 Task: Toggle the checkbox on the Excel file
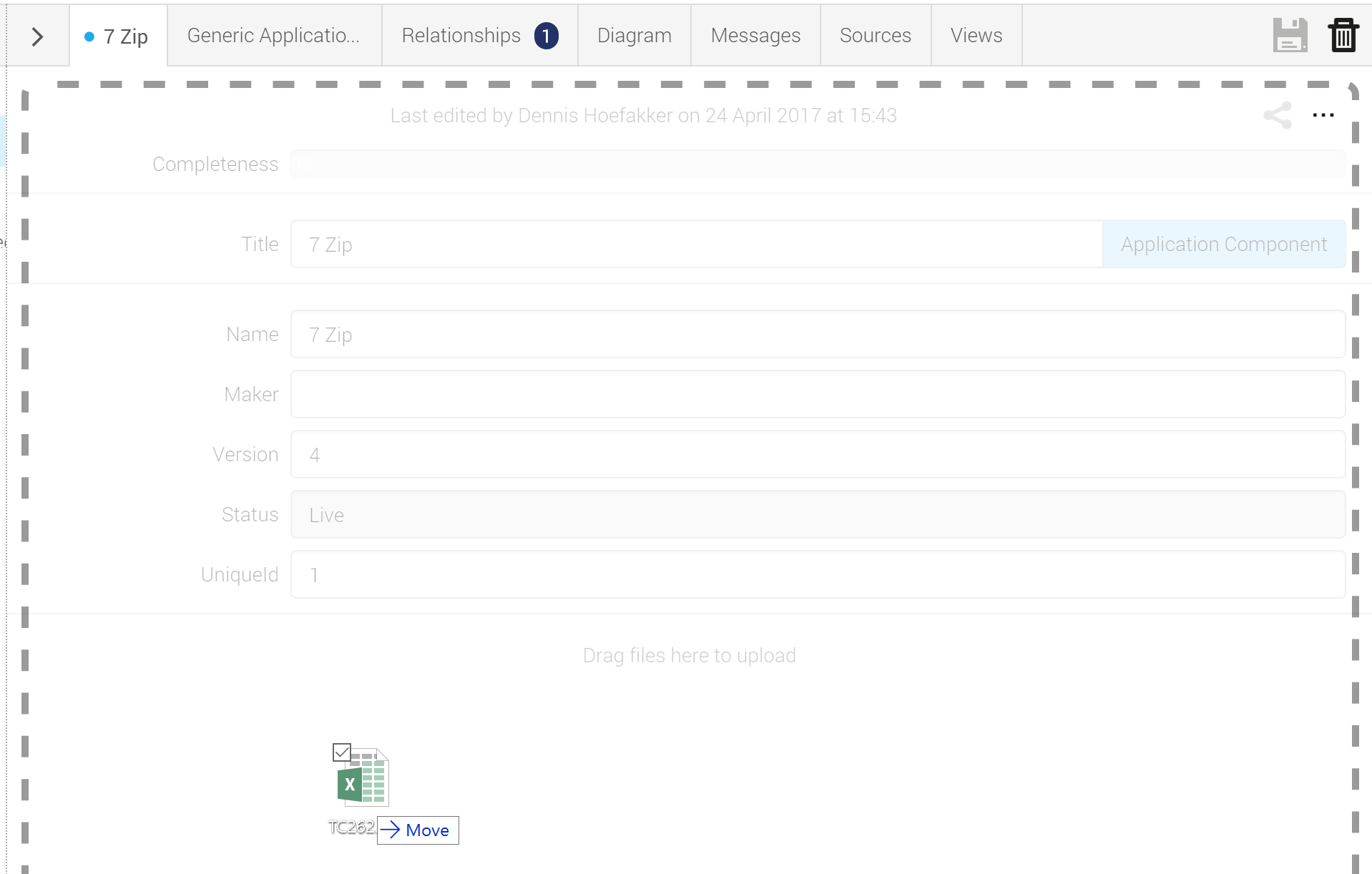(x=342, y=752)
